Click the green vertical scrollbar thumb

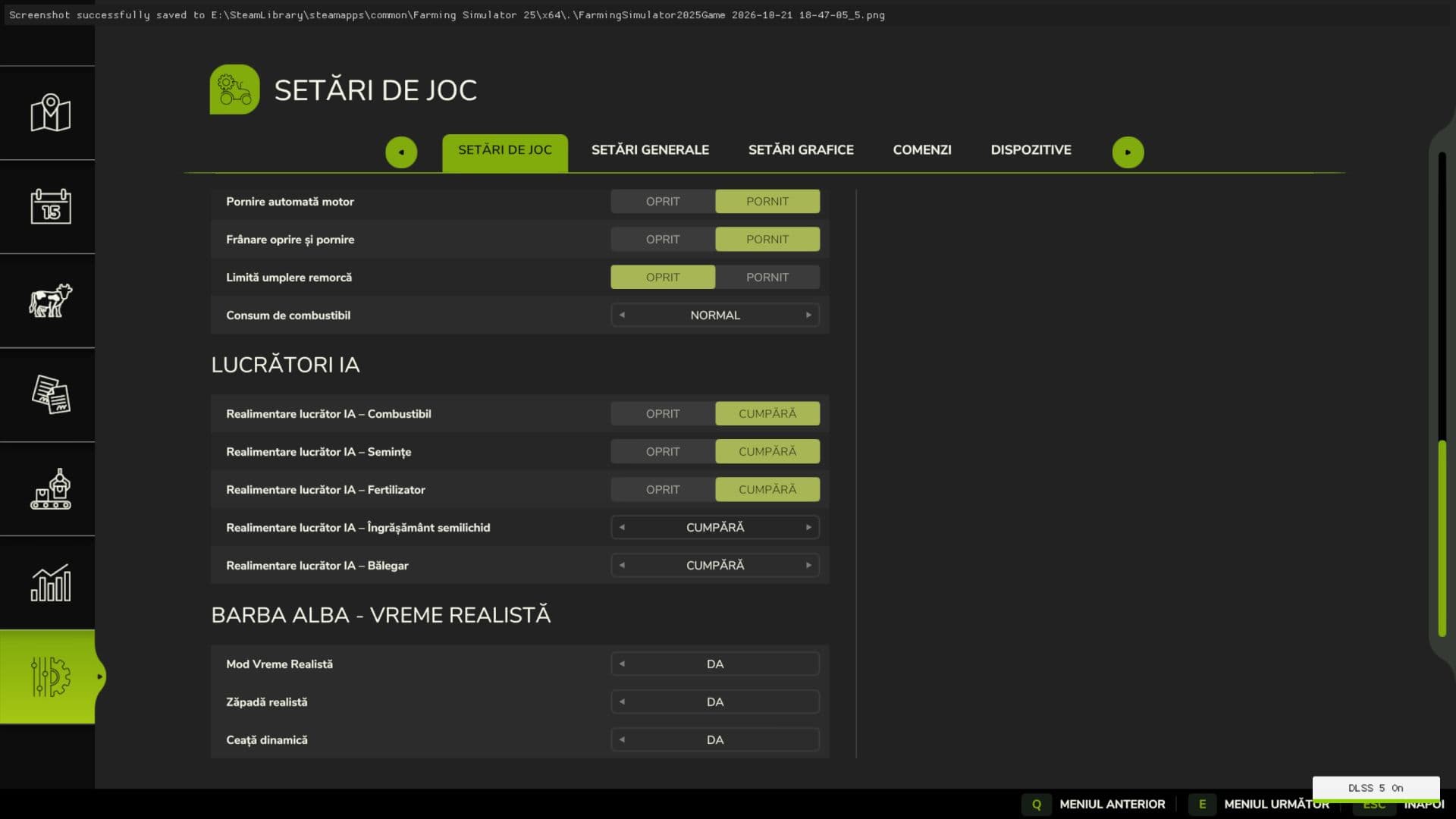pyautogui.click(x=1442, y=538)
